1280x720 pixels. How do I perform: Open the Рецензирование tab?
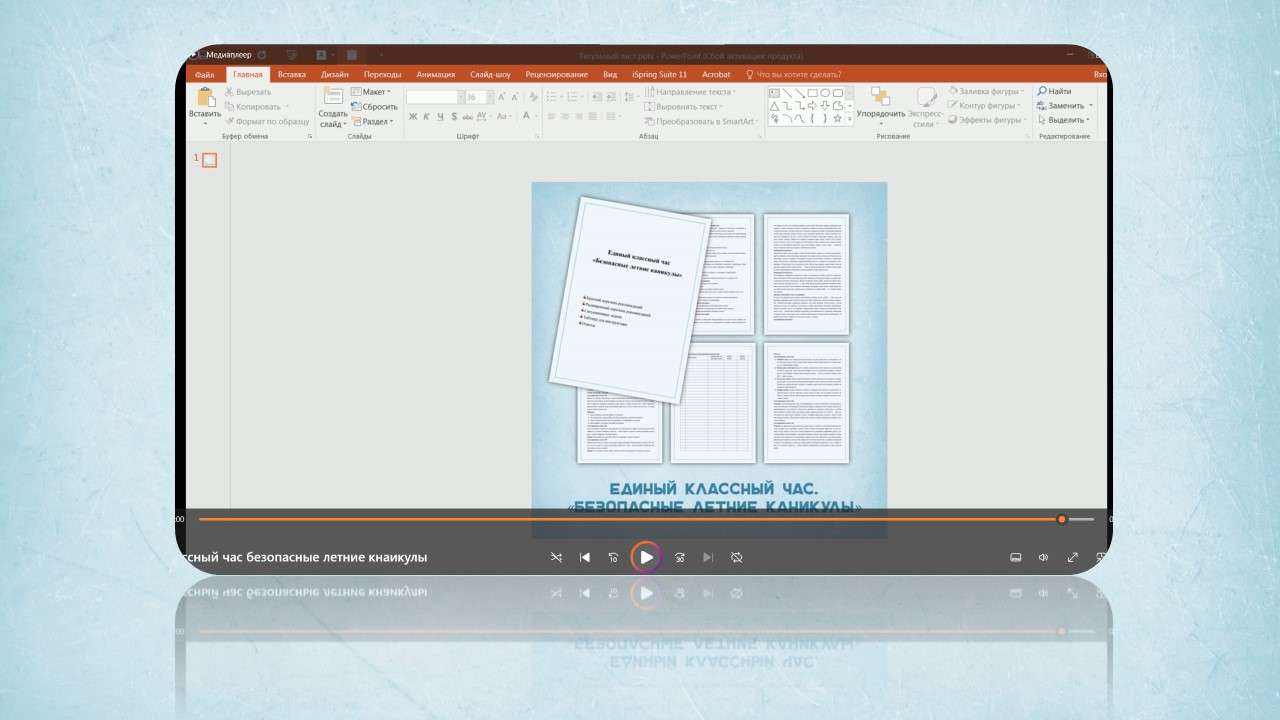[557, 74]
